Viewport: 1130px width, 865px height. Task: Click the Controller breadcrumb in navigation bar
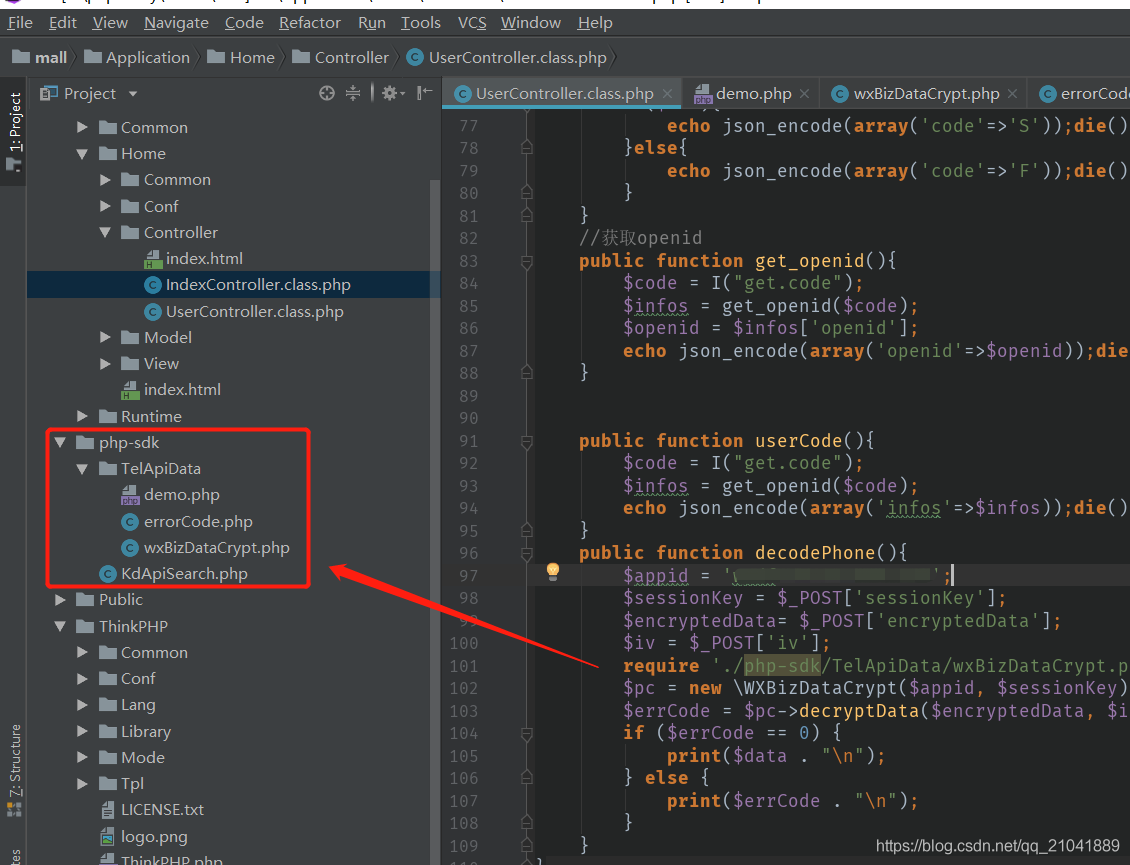click(x=341, y=57)
